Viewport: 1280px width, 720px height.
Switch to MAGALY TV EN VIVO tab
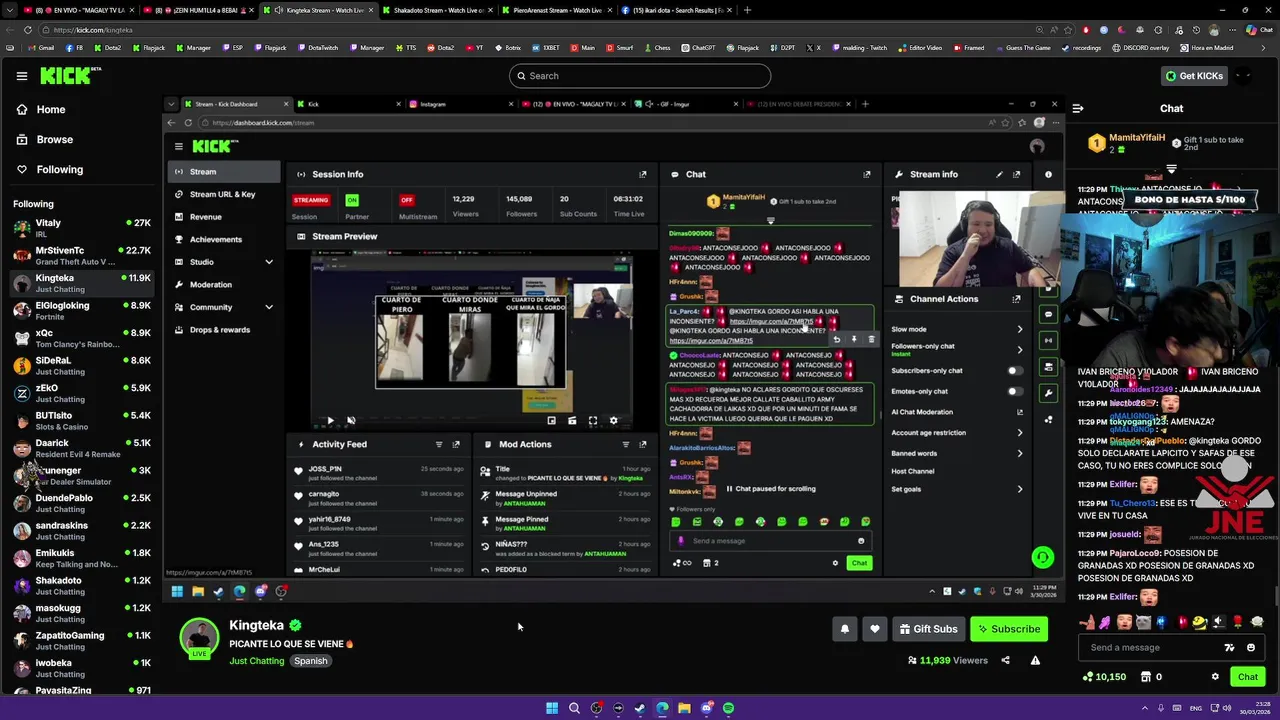[x=78, y=10]
